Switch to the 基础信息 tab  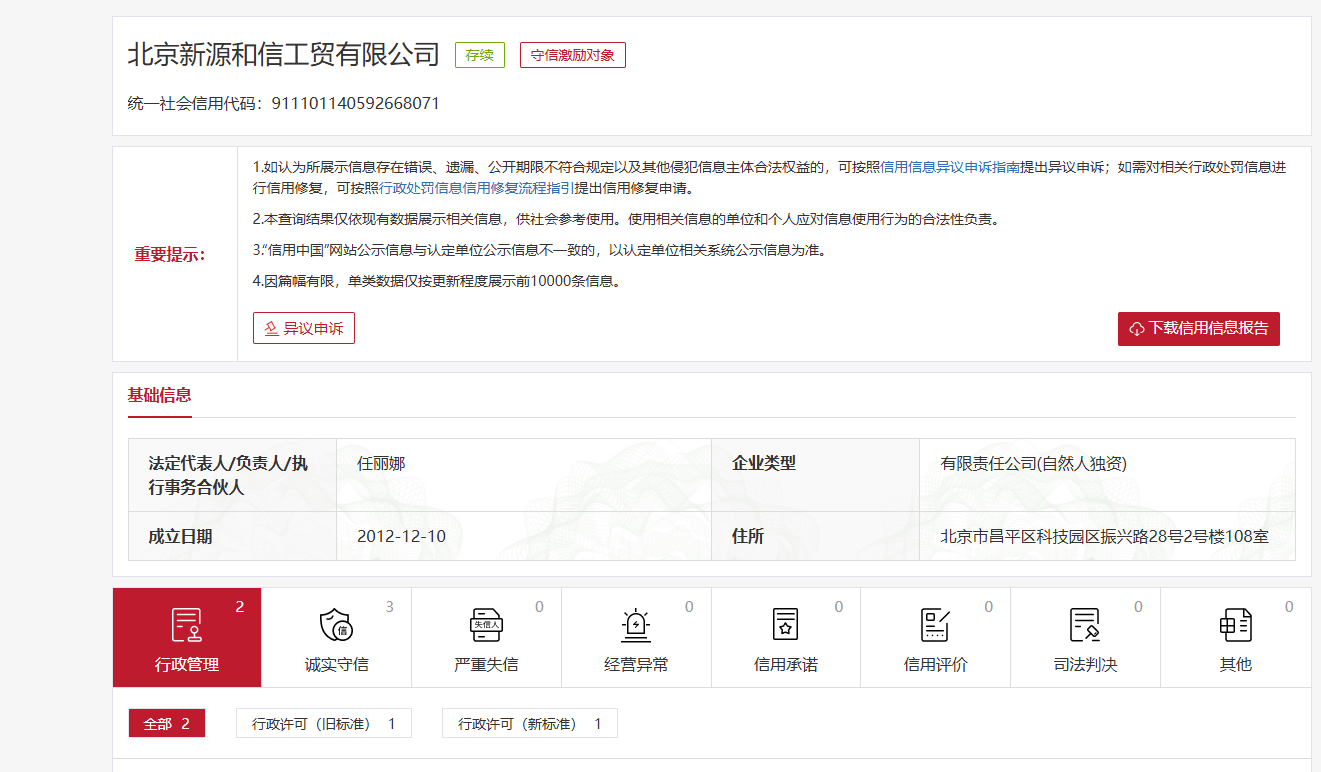159,395
